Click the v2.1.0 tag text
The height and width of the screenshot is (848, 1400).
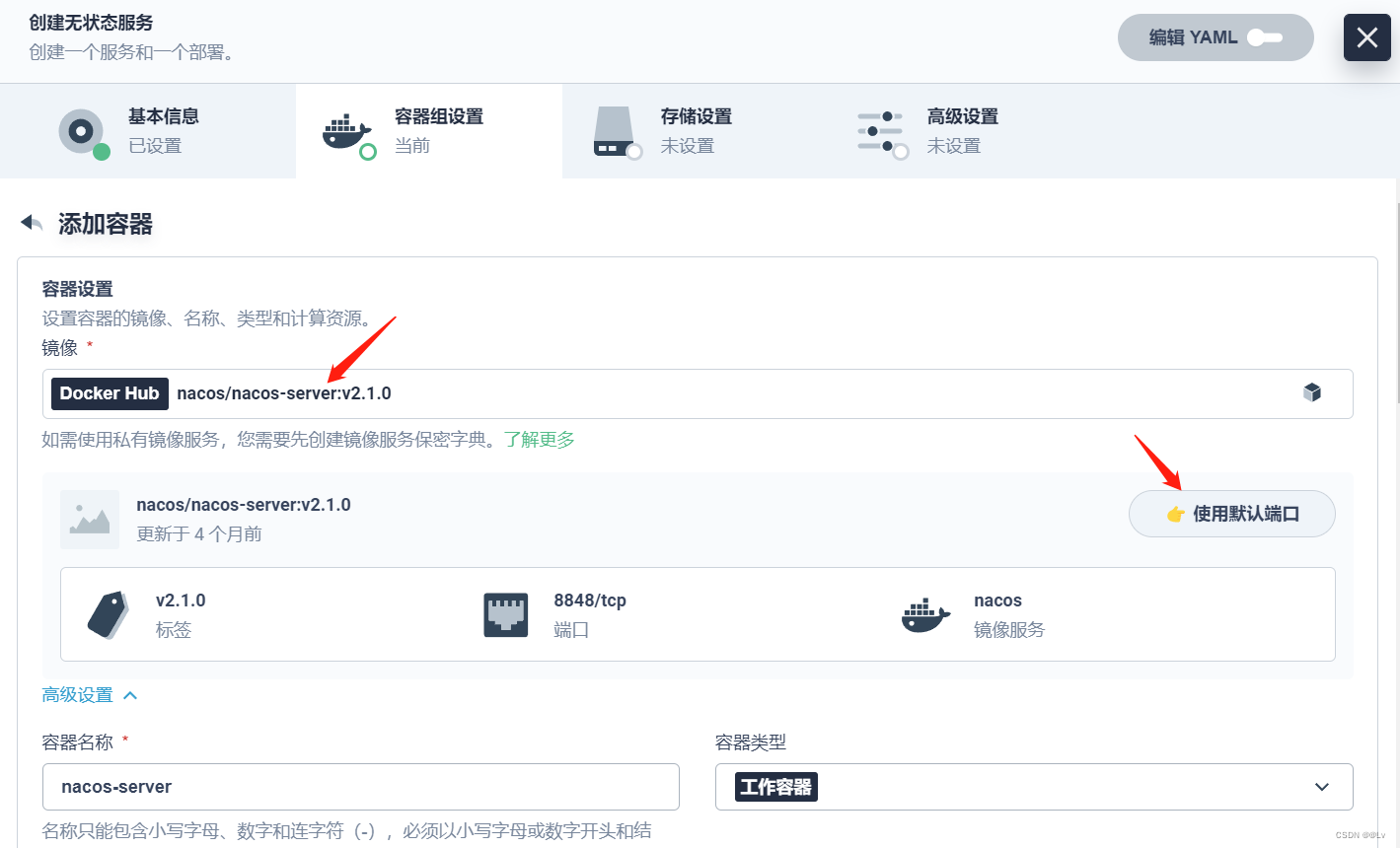coord(181,601)
